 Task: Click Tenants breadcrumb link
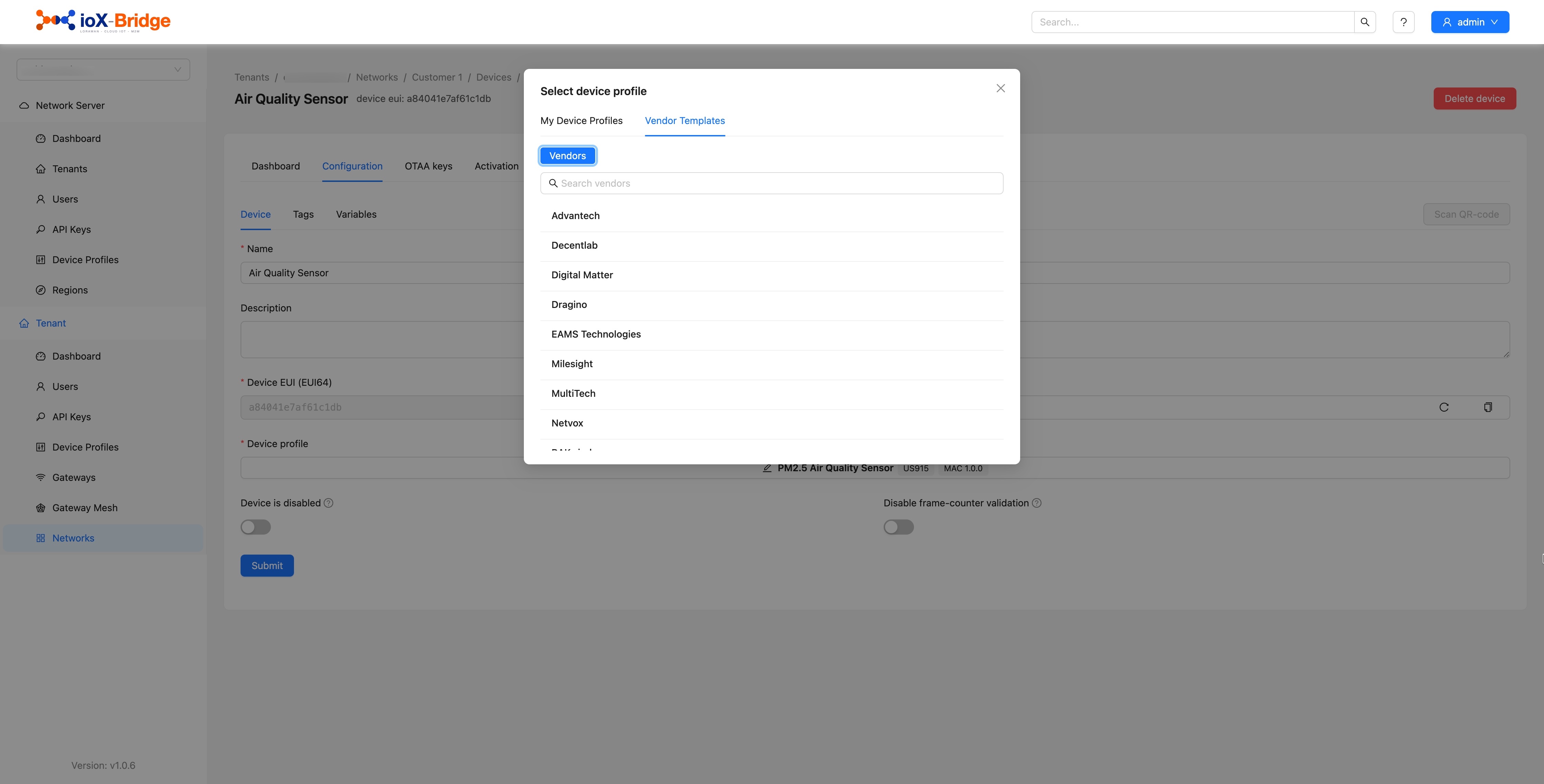pos(252,77)
